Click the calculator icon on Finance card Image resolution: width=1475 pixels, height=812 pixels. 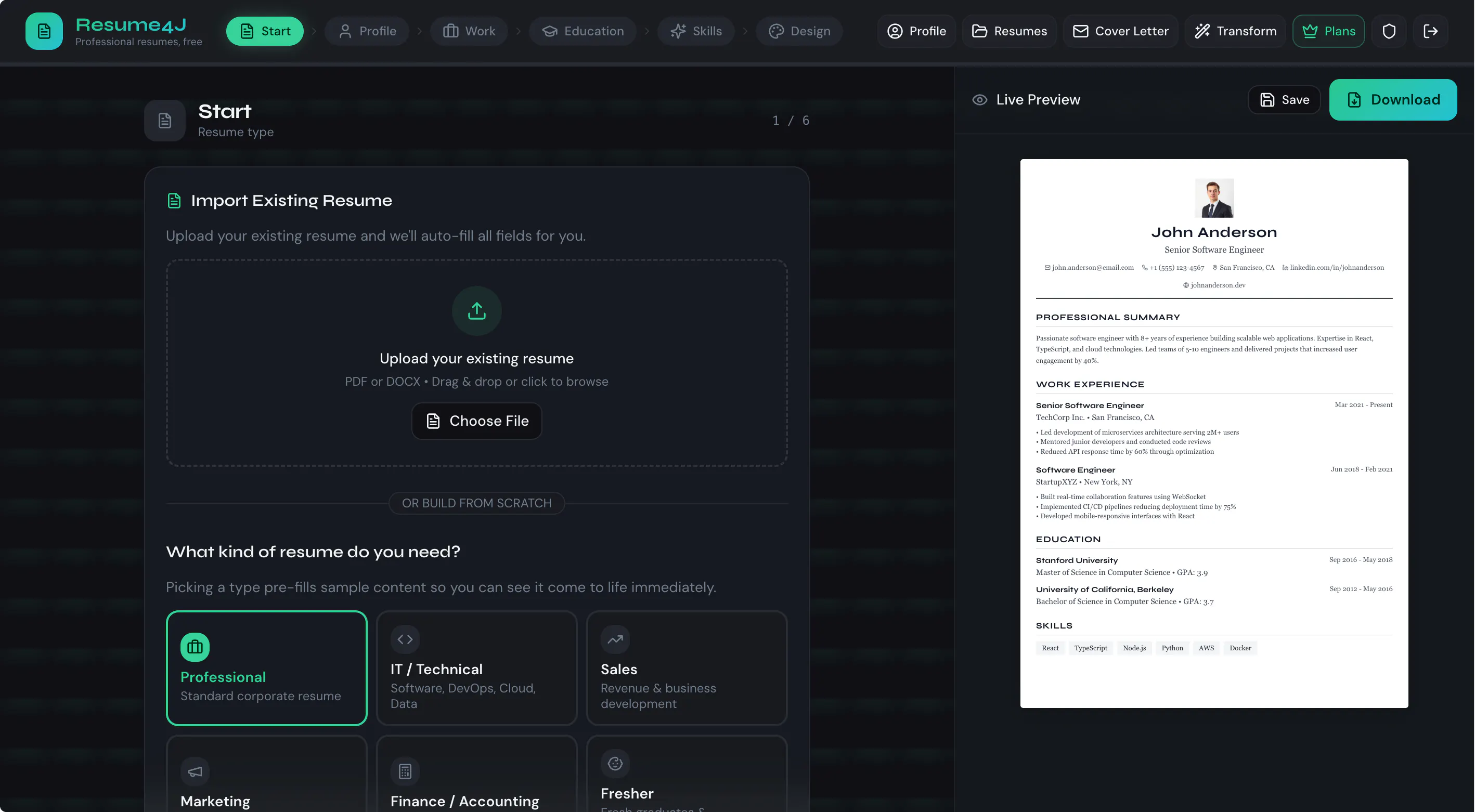point(405,771)
